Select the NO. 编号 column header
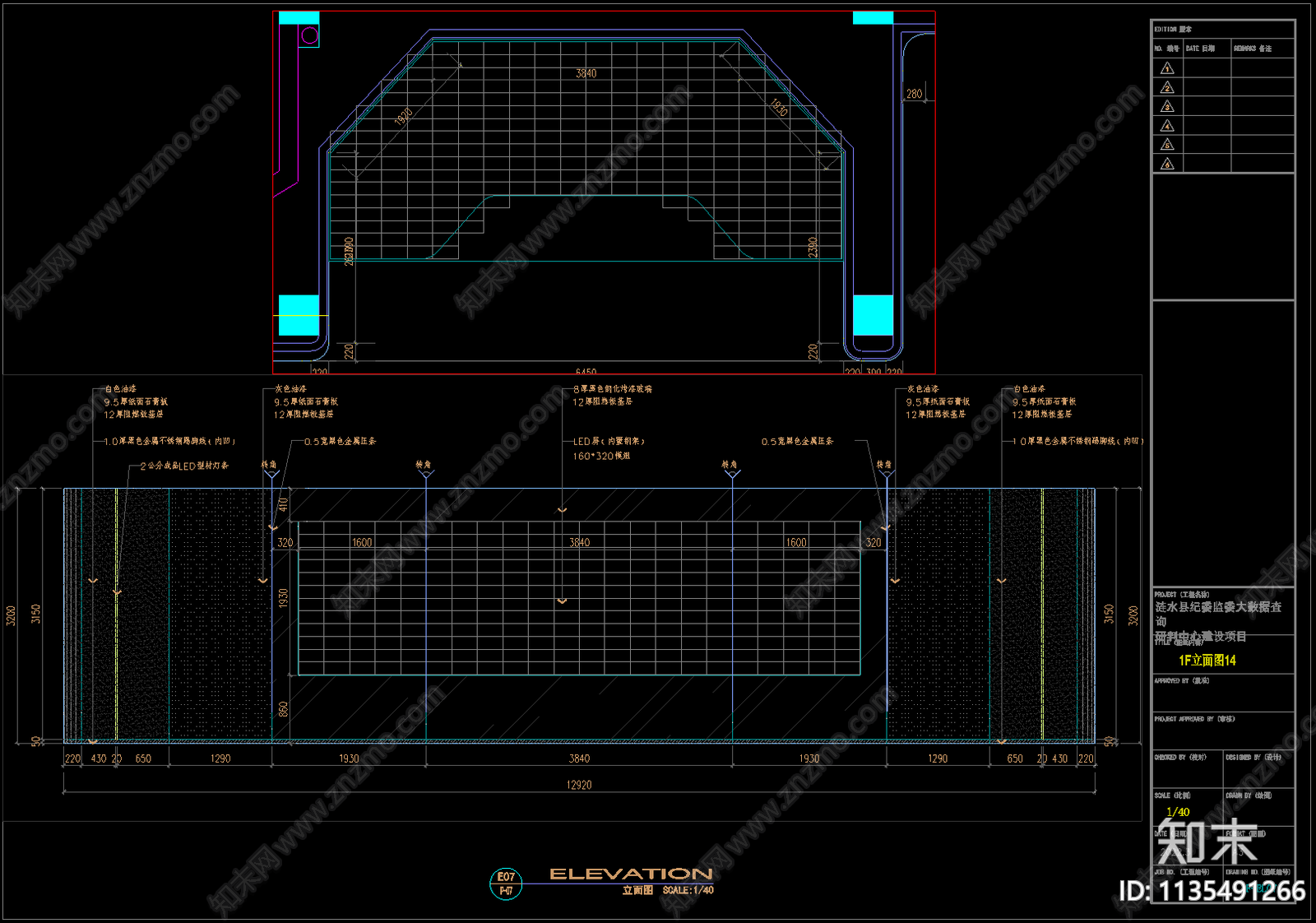The height and width of the screenshot is (923, 1316). [1166, 49]
